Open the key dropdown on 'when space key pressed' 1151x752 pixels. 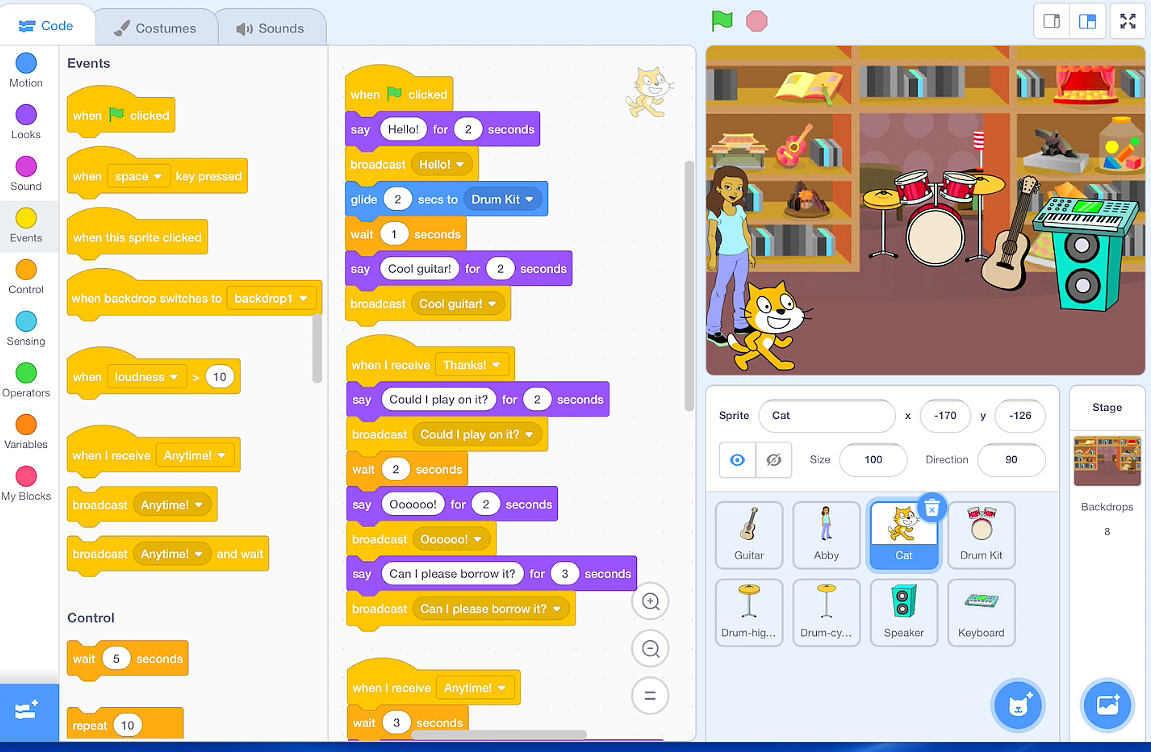pyautogui.click(x=138, y=176)
